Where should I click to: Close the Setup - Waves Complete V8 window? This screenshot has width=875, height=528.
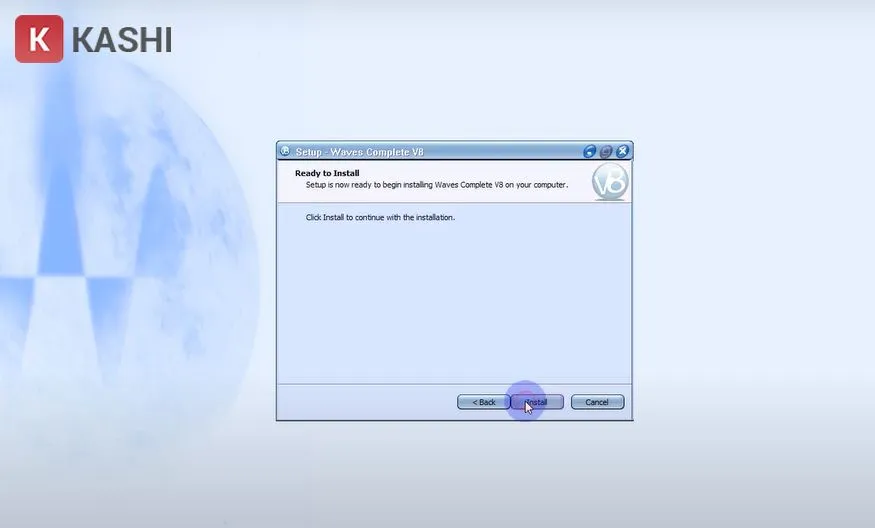coord(623,151)
